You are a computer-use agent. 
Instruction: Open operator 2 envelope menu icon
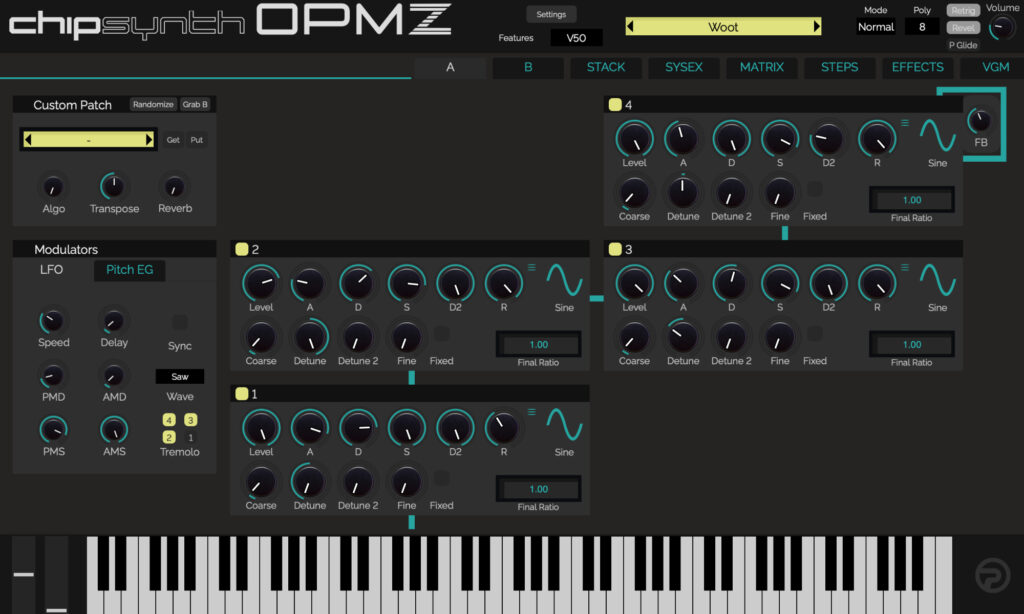click(532, 267)
